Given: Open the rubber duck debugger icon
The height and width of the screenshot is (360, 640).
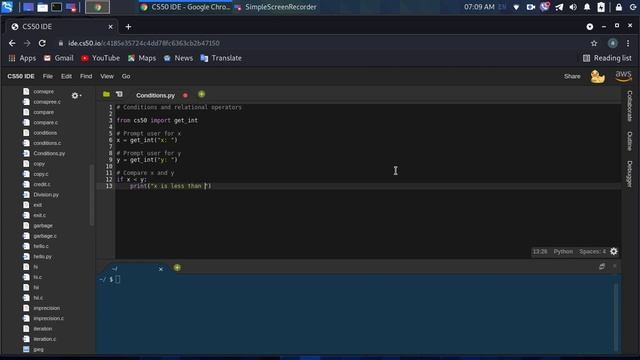Looking at the screenshot, I should (598, 76).
